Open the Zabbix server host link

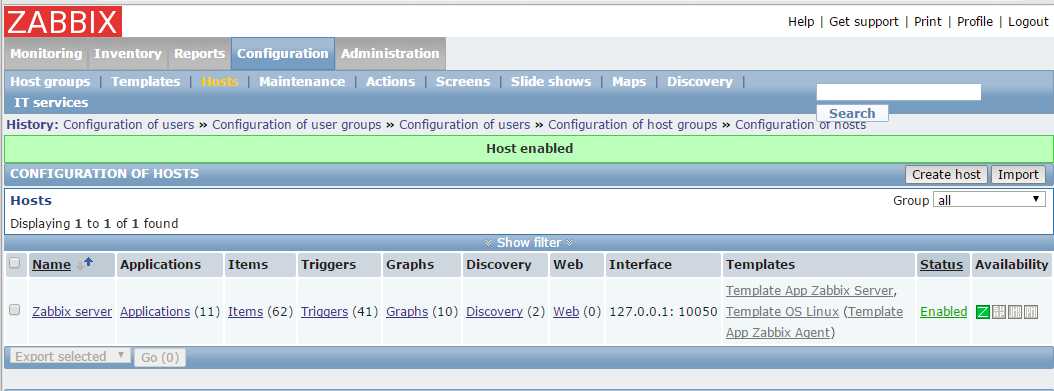(72, 312)
